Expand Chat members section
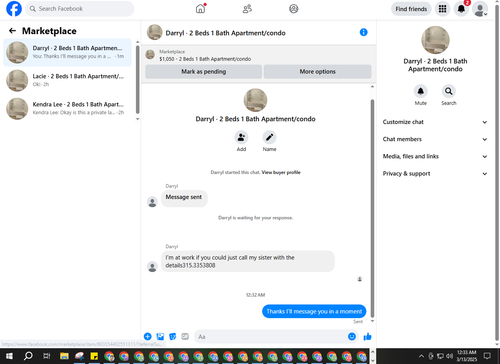Screen dimensions: 500x364 click(x=435, y=139)
